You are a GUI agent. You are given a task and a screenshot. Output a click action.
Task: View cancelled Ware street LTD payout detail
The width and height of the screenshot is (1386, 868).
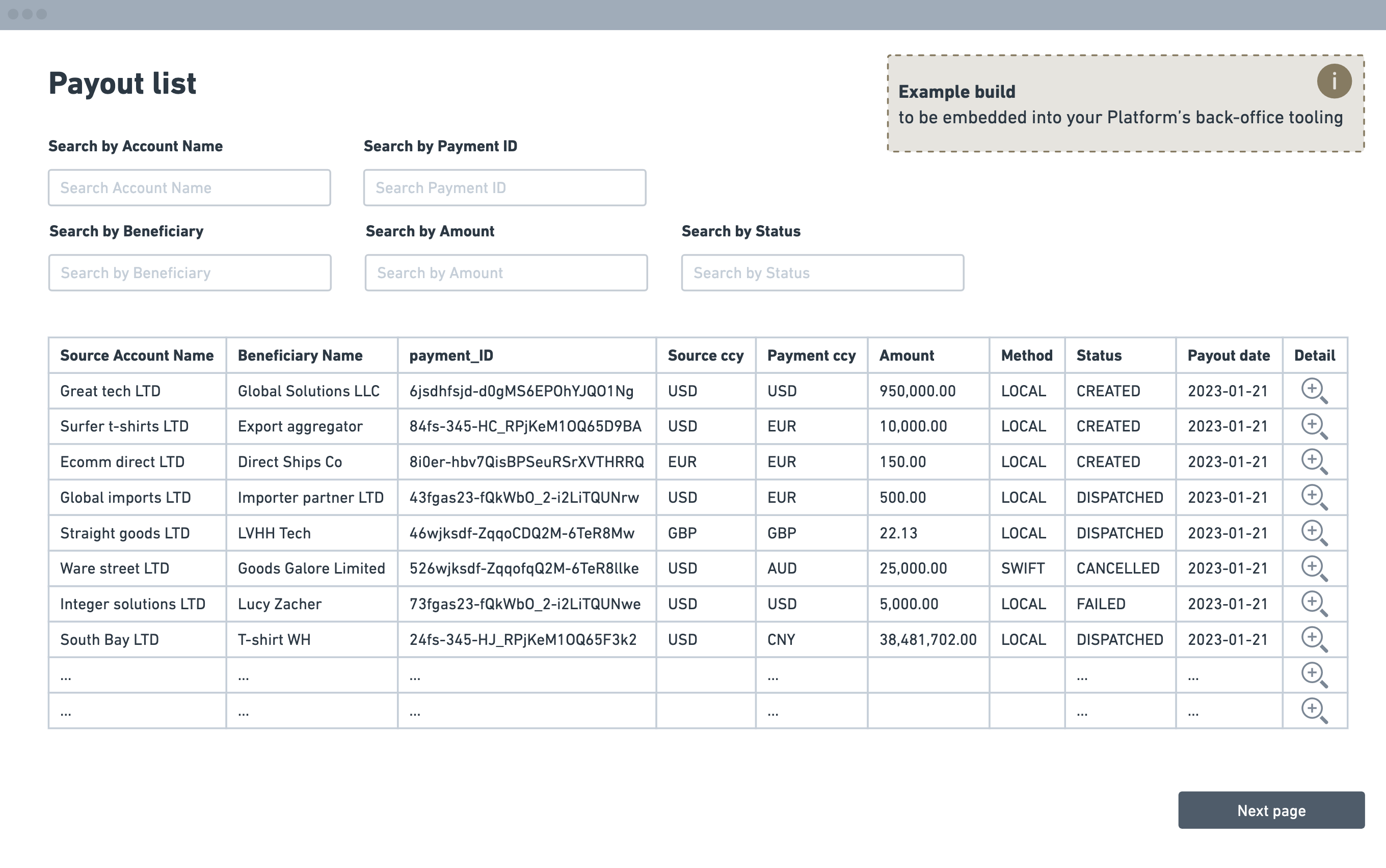1313,568
